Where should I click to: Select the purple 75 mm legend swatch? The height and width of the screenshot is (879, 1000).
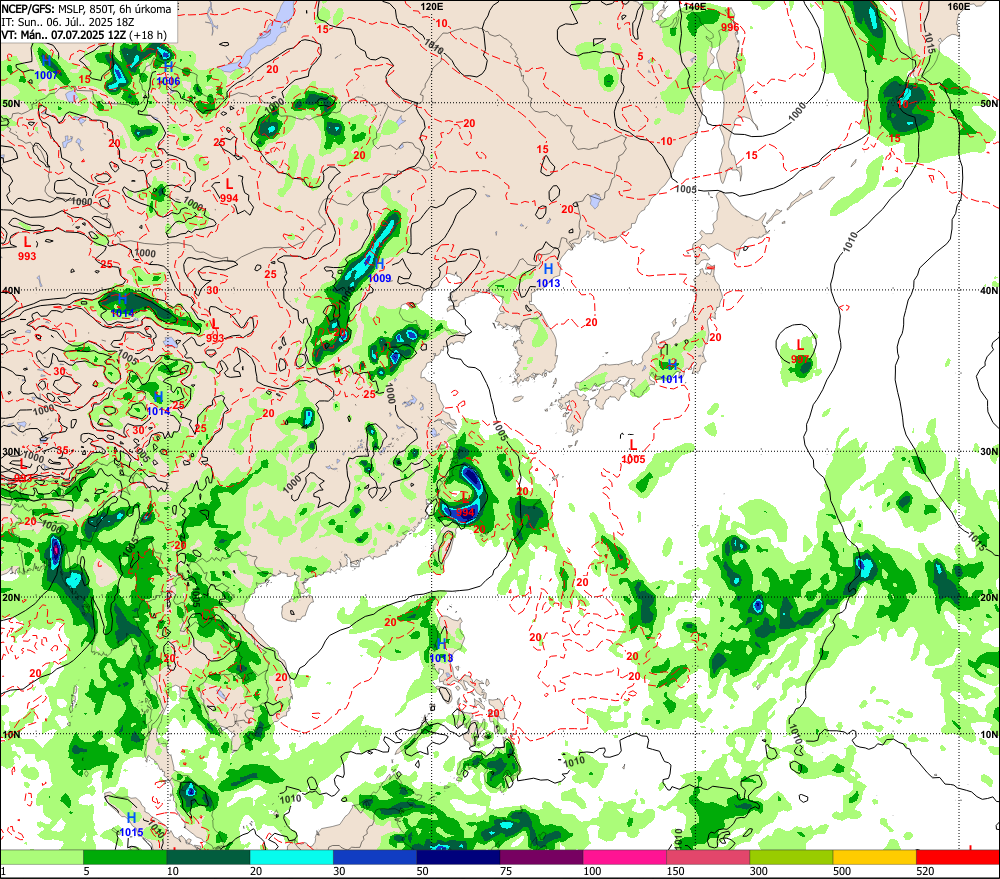541,857
